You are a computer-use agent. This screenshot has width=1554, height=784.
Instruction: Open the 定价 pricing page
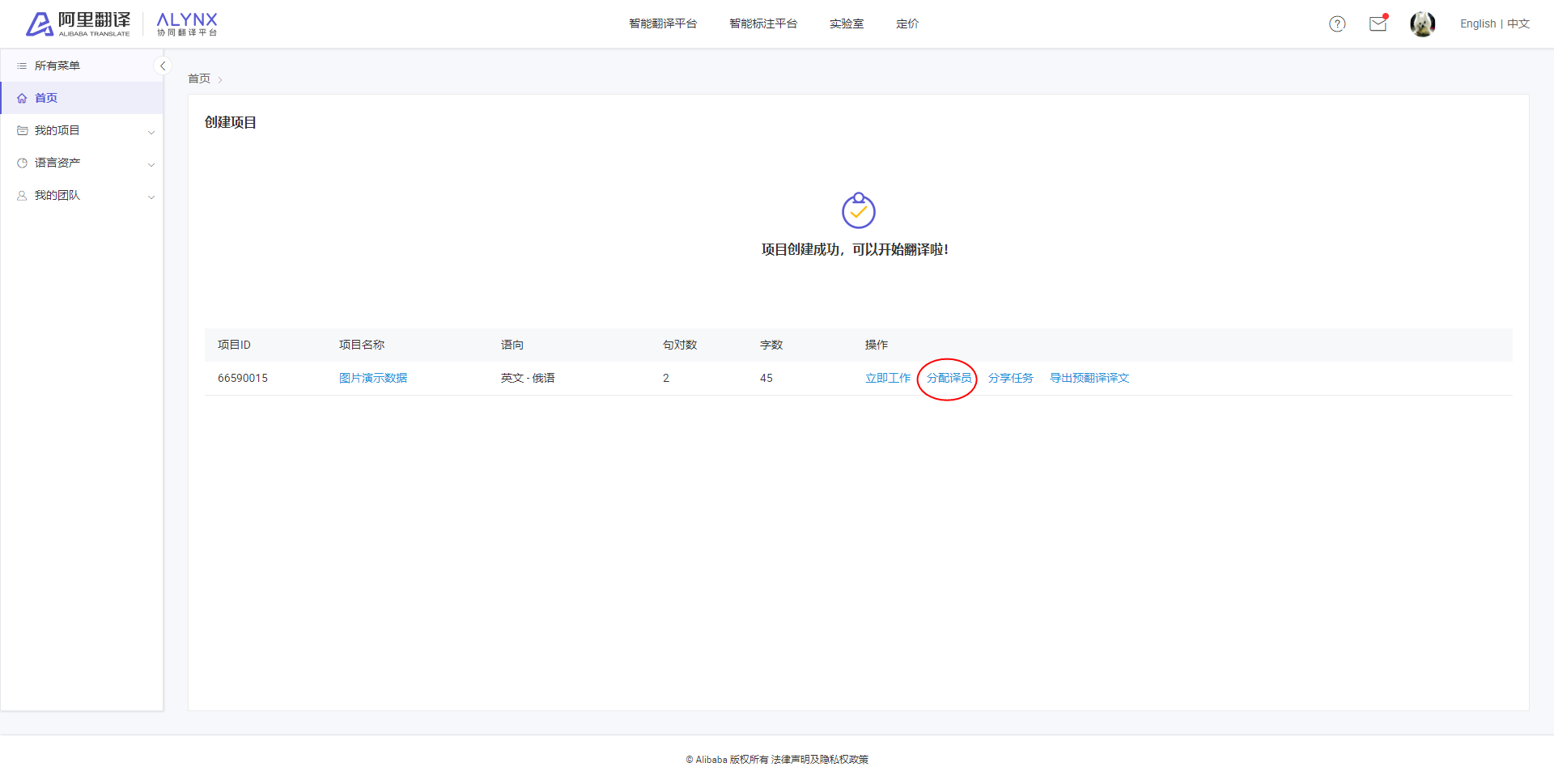[x=907, y=24]
